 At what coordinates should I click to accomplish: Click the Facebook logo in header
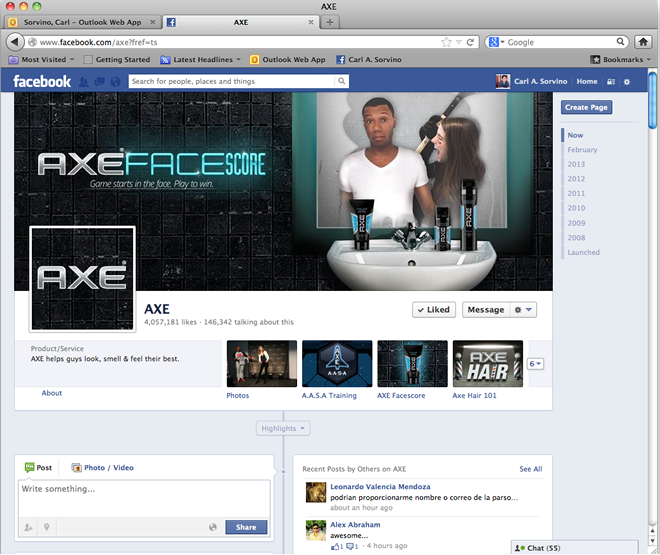[x=41, y=81]
